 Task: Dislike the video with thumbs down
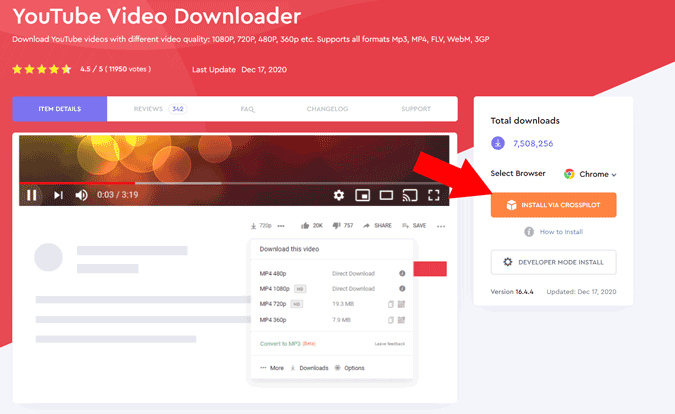click(343, 226)
